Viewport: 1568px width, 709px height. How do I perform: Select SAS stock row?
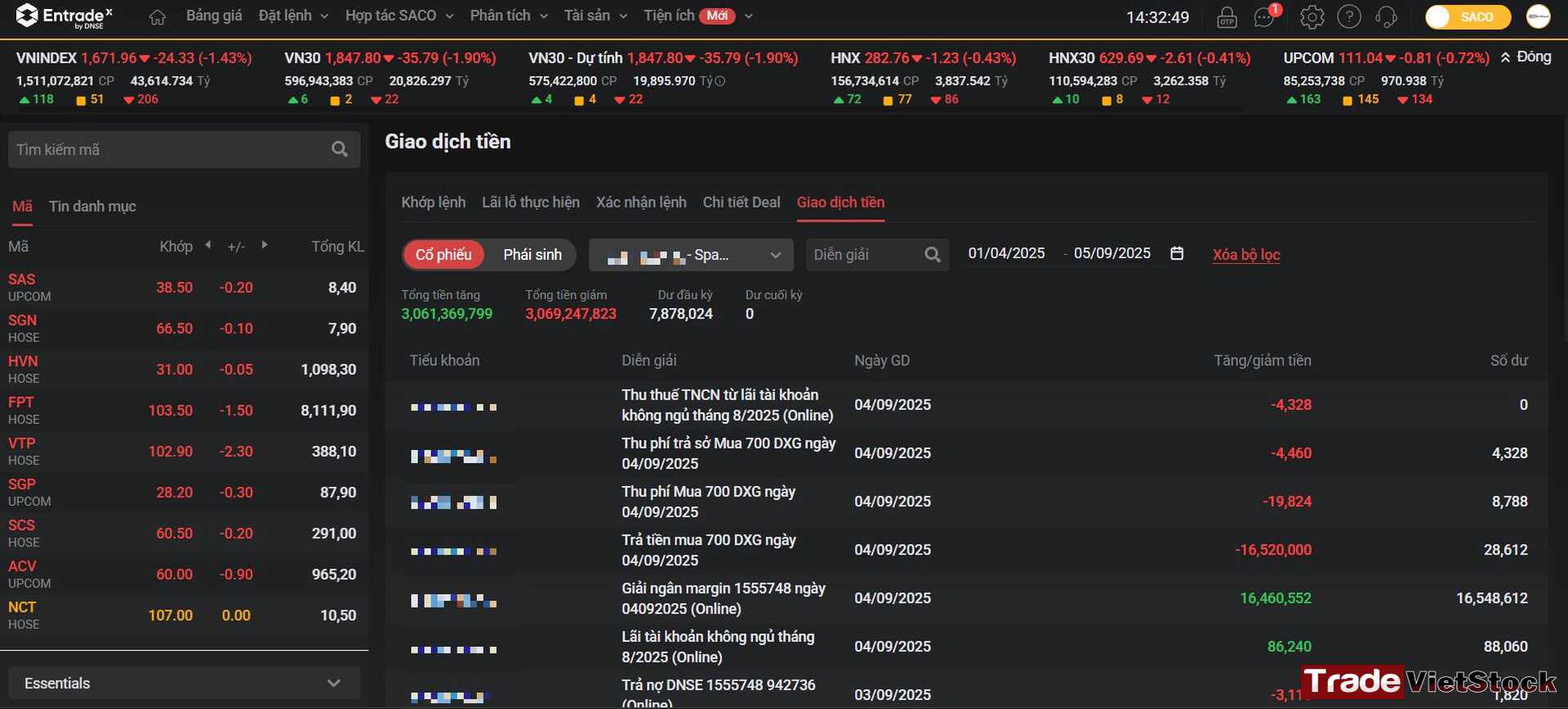pos(184,288)
